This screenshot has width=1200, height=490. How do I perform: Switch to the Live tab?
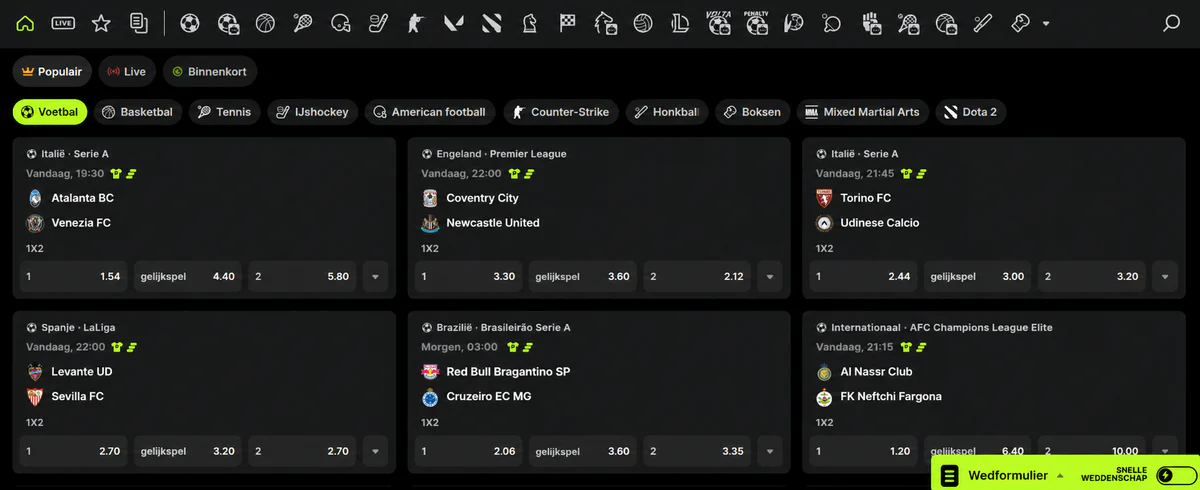(127, 72)
